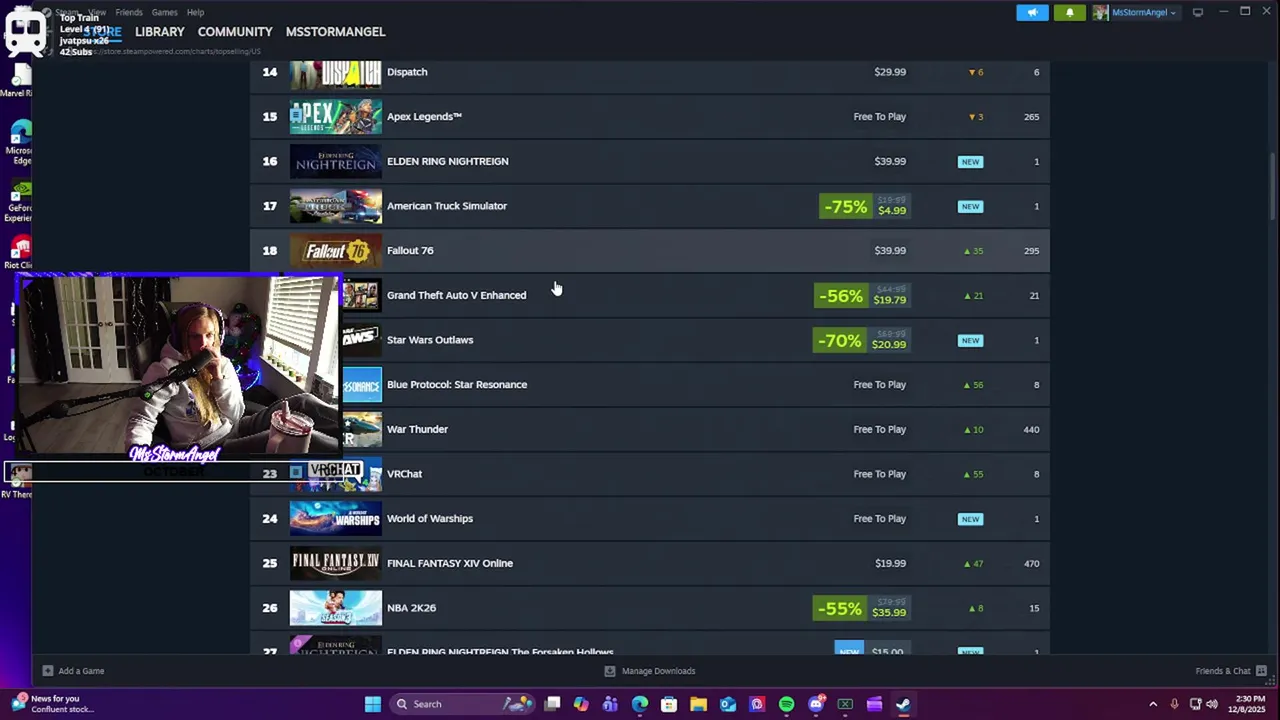The image size is (1280, 720).
Task: Click World of Warships title
Action: 430,518
